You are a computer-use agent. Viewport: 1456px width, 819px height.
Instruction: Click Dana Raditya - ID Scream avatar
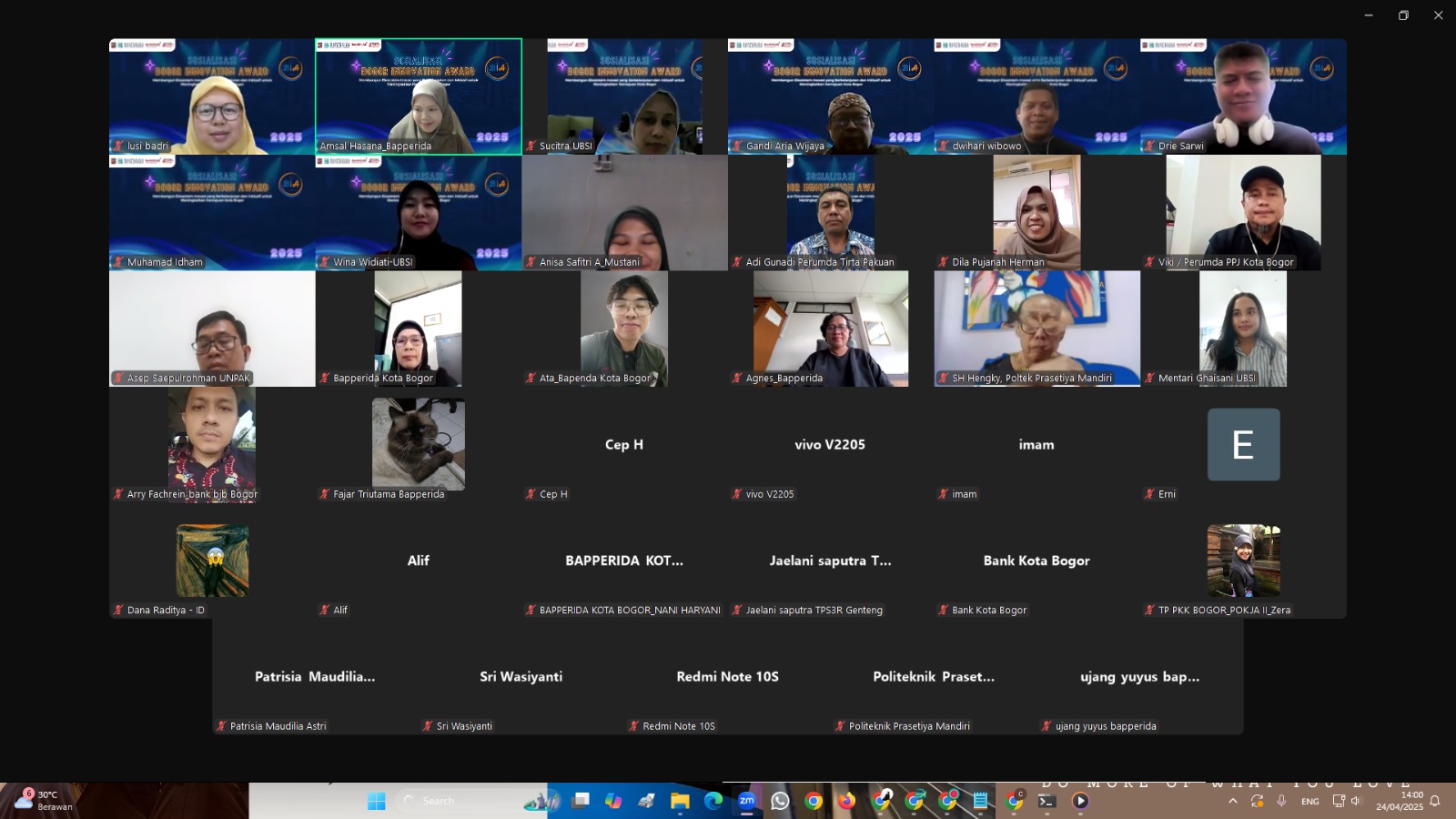212,561
